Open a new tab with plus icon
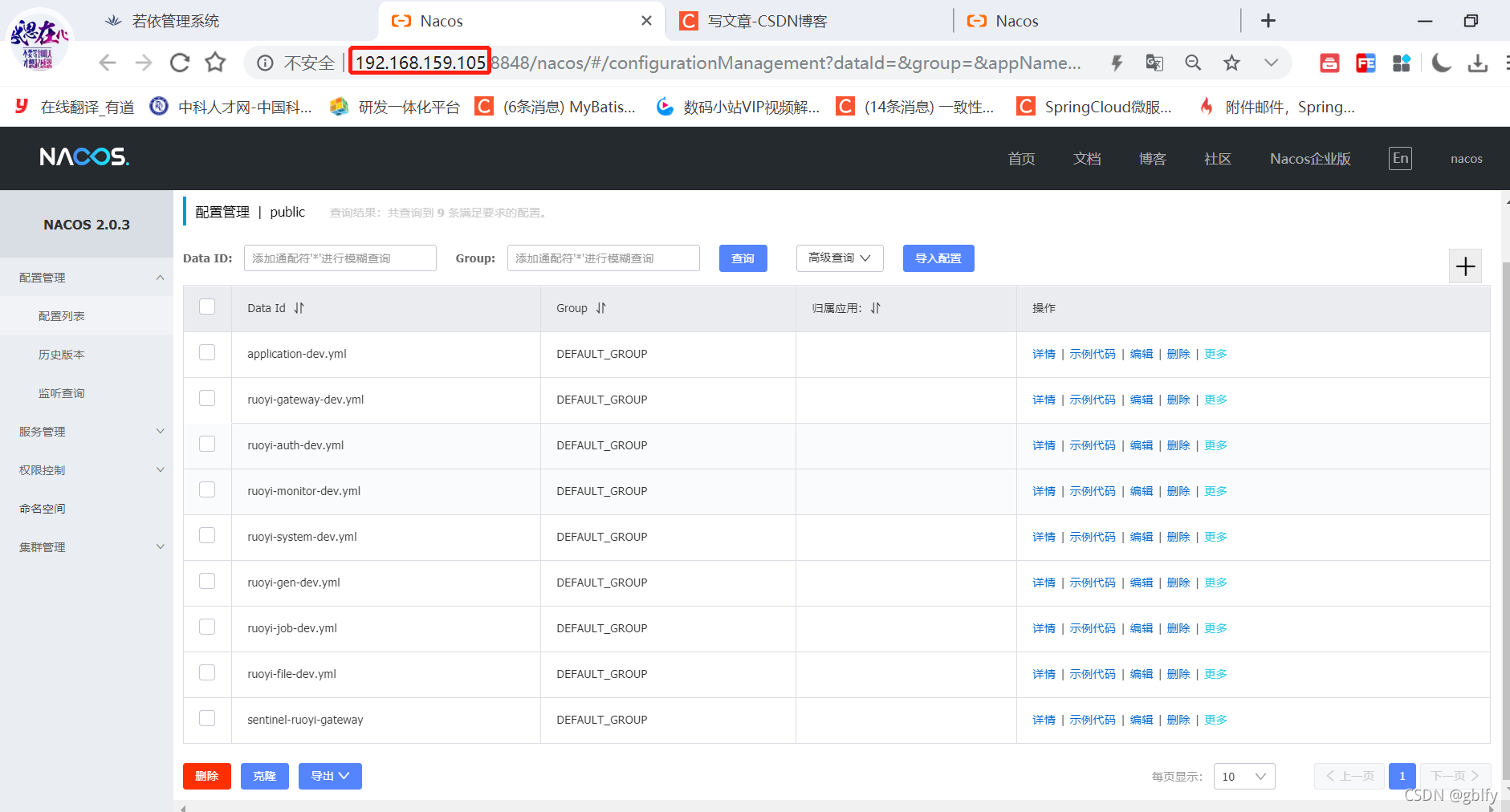 [1268, 21]
